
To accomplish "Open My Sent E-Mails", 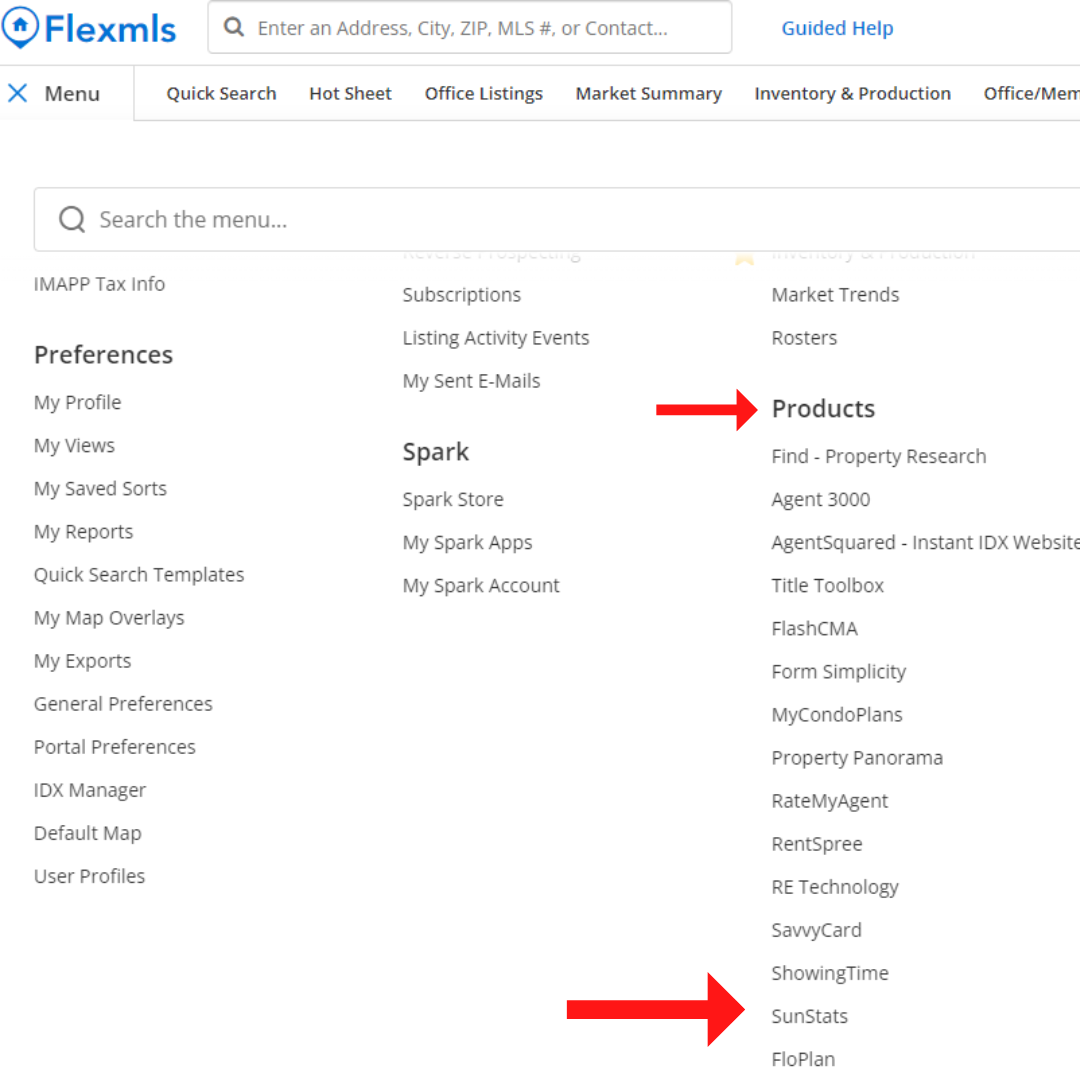I will click(x=471, y=381).
